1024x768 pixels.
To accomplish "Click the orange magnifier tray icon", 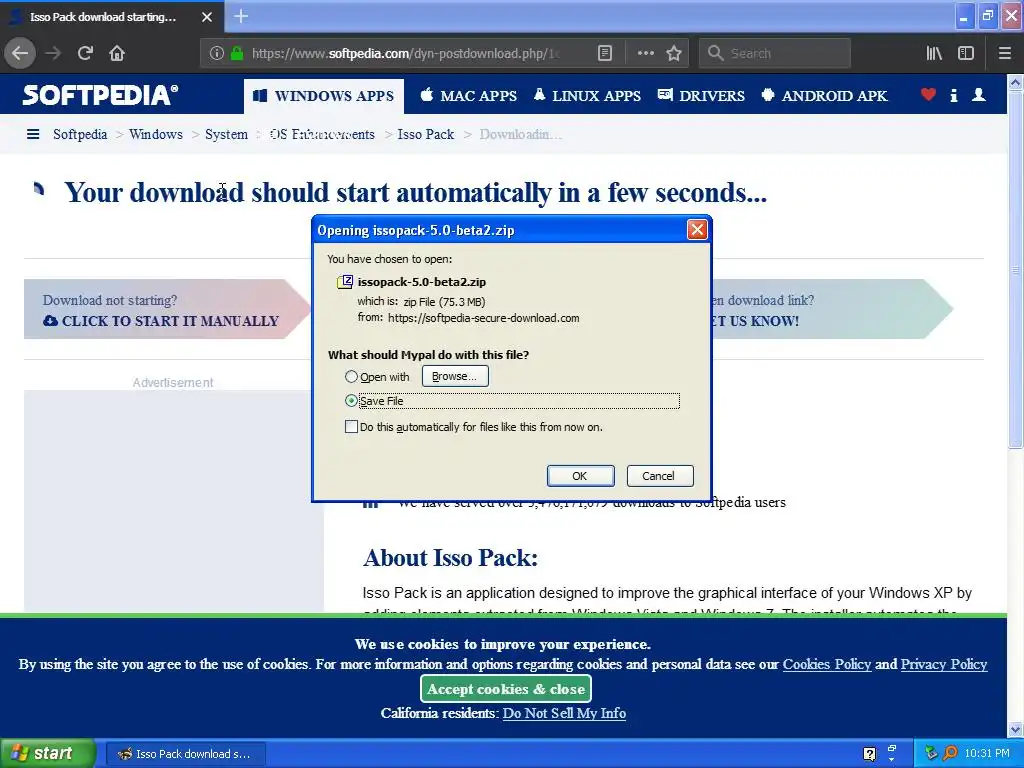I will 950,754.
